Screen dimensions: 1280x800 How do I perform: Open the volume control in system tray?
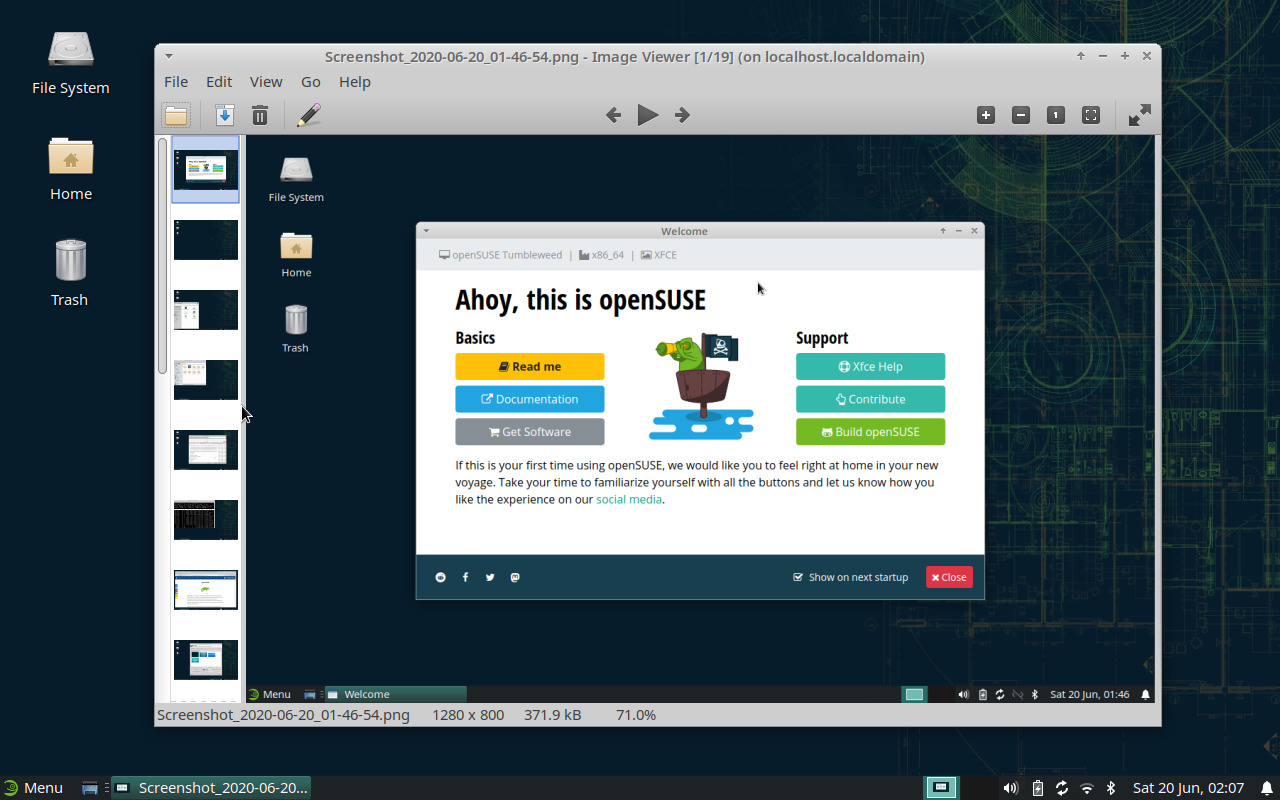tap(1010, 787)
